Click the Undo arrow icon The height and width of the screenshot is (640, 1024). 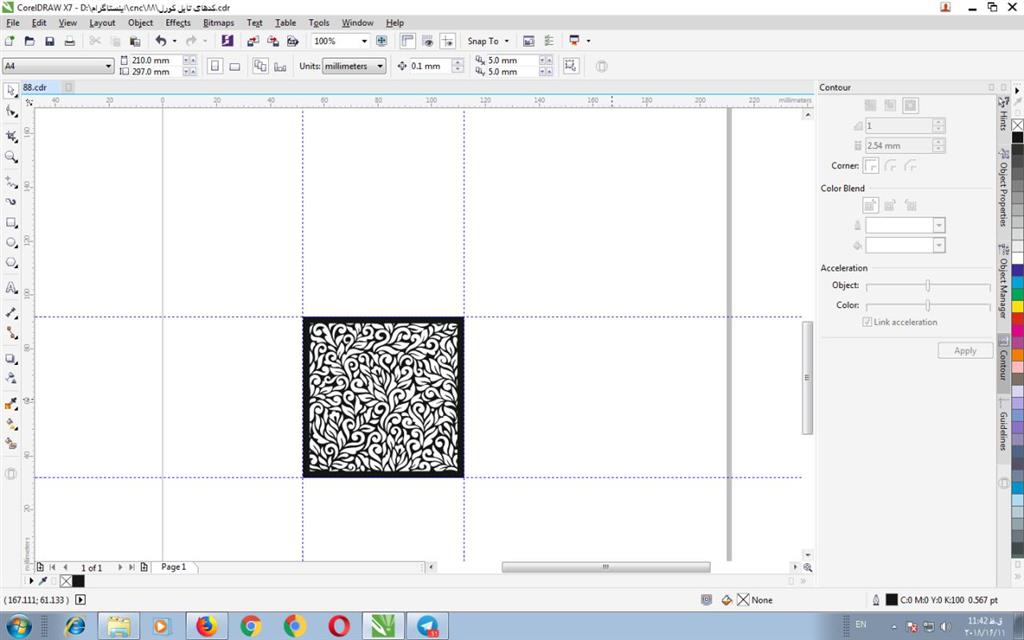point(160,41)
